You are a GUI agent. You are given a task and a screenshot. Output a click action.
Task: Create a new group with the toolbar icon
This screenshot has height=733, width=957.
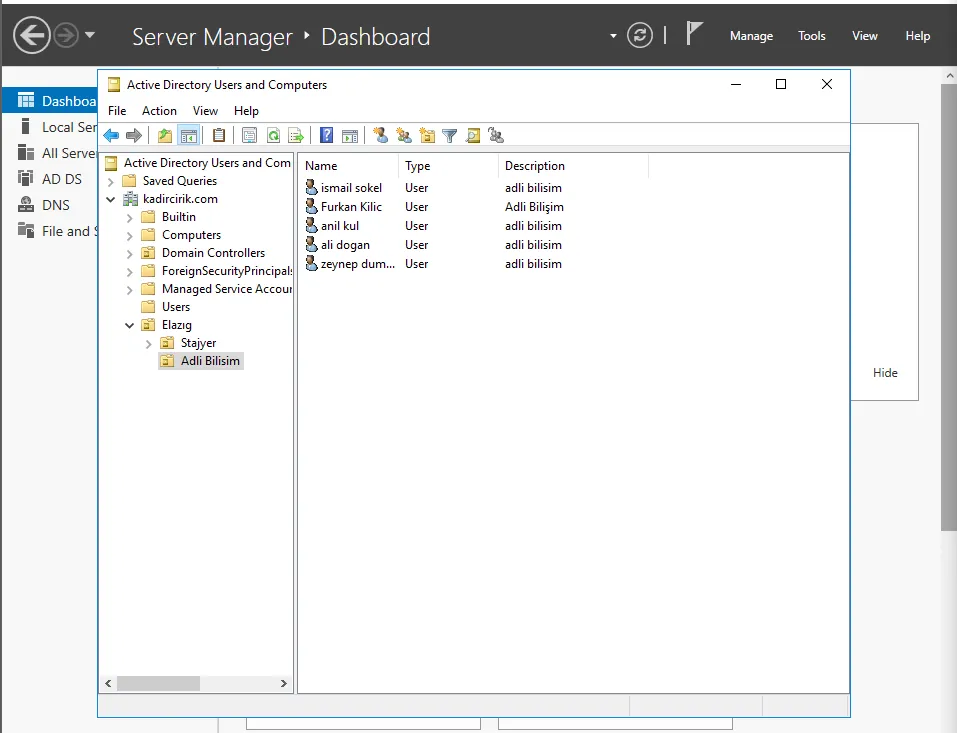(404, 135)
